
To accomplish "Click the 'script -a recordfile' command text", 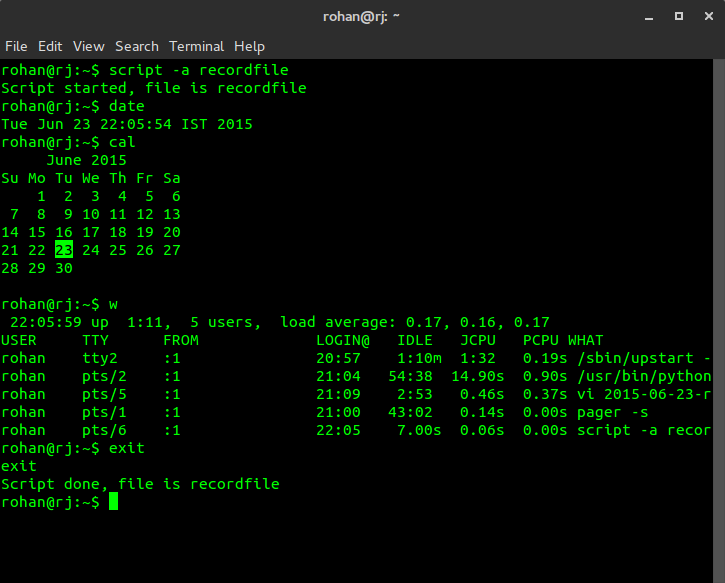I will tap(199, 70).
